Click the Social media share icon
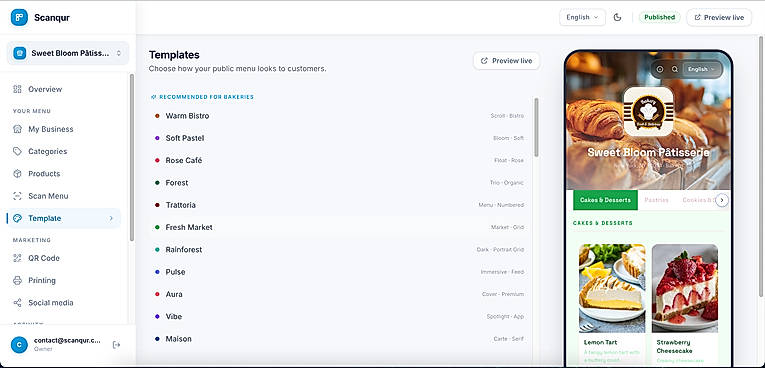The height and width of the screenshot is (368, 765). pos(18,303)
